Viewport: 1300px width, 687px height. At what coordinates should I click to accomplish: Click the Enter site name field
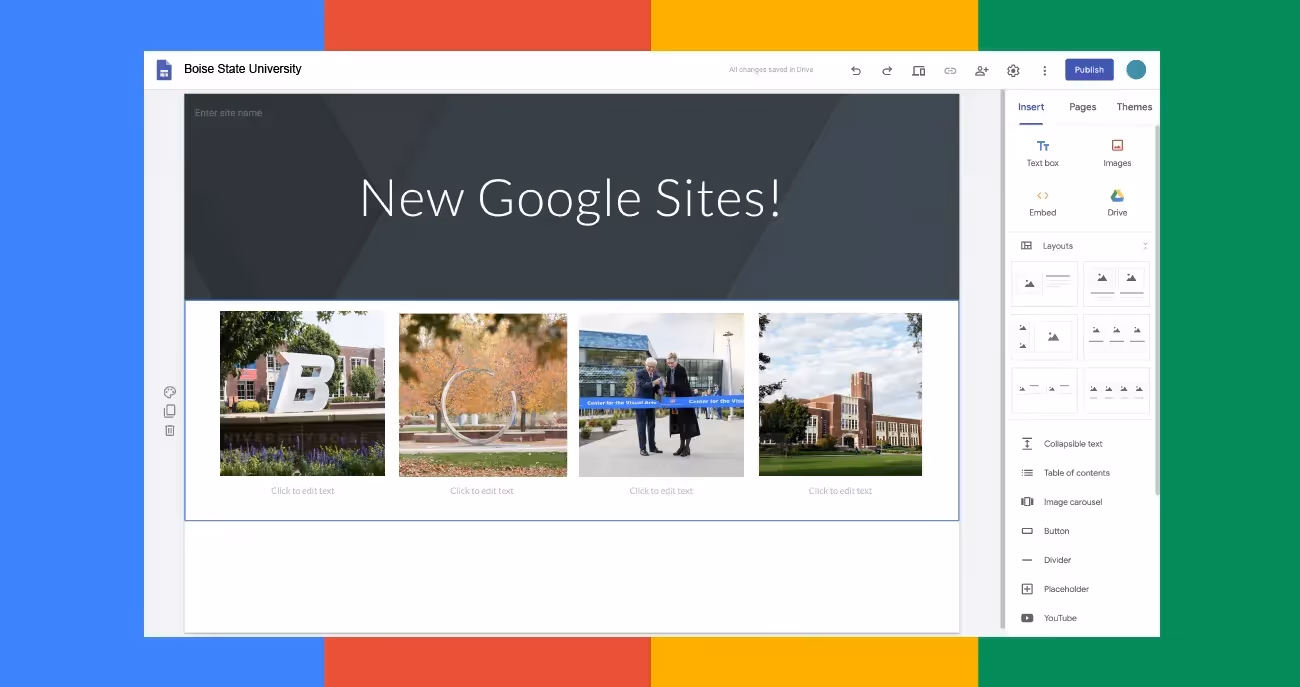click(228, 112)
